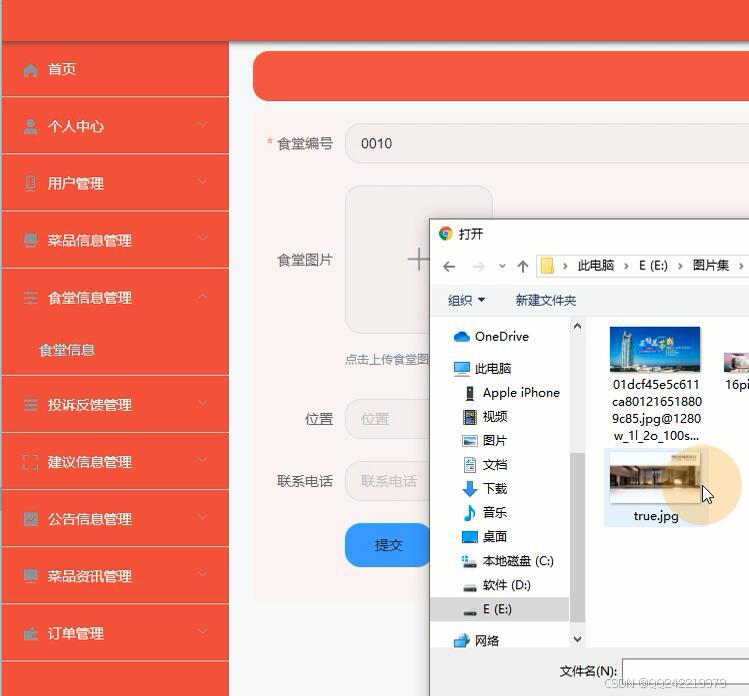Click 此电脑 in the address breadcrumb

tap(596, 266)
